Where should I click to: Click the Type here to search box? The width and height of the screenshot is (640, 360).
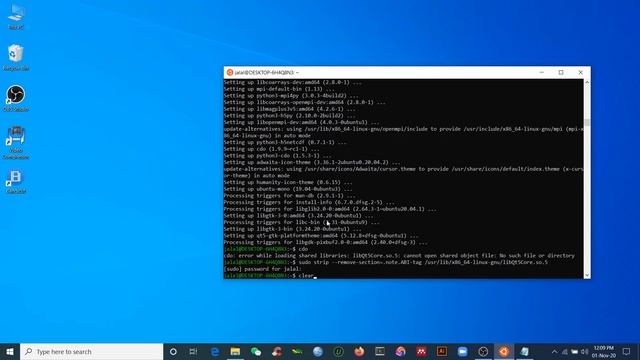tap(91, 351)
